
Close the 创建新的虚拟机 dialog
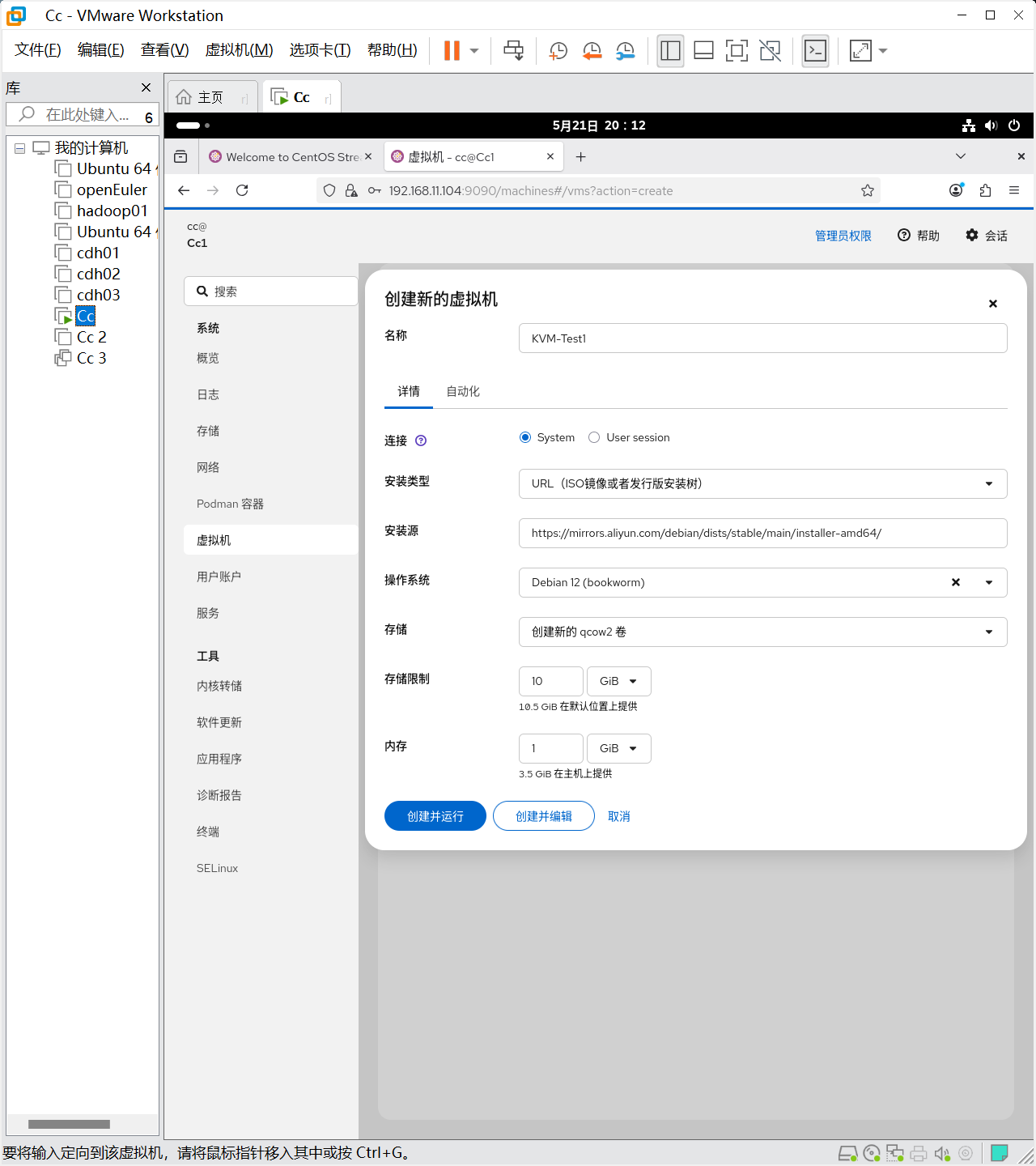point(993,304)
